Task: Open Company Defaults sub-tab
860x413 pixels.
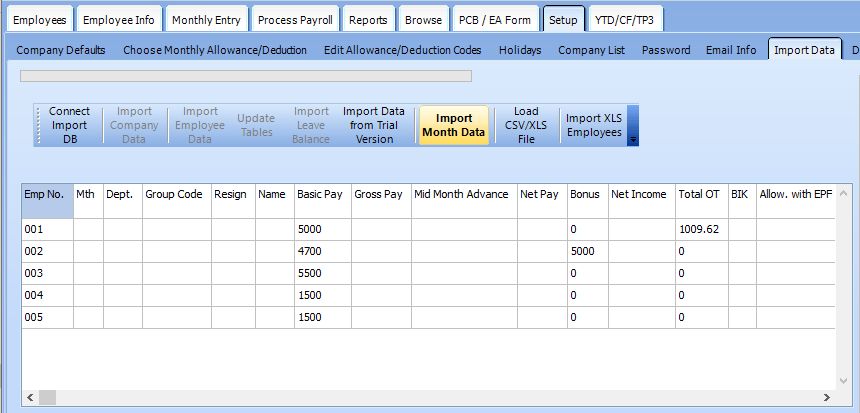Action: 61,50
